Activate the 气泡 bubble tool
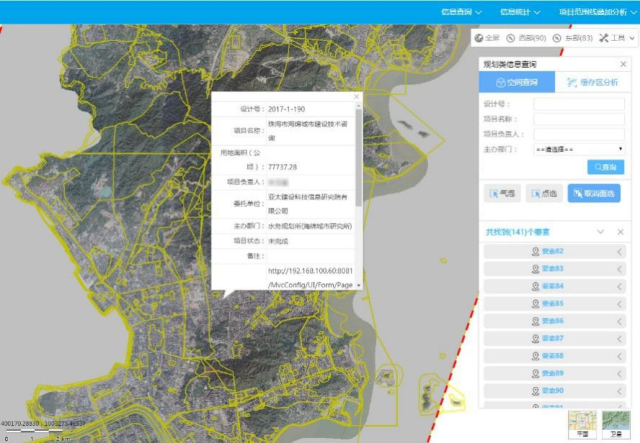 502,194
